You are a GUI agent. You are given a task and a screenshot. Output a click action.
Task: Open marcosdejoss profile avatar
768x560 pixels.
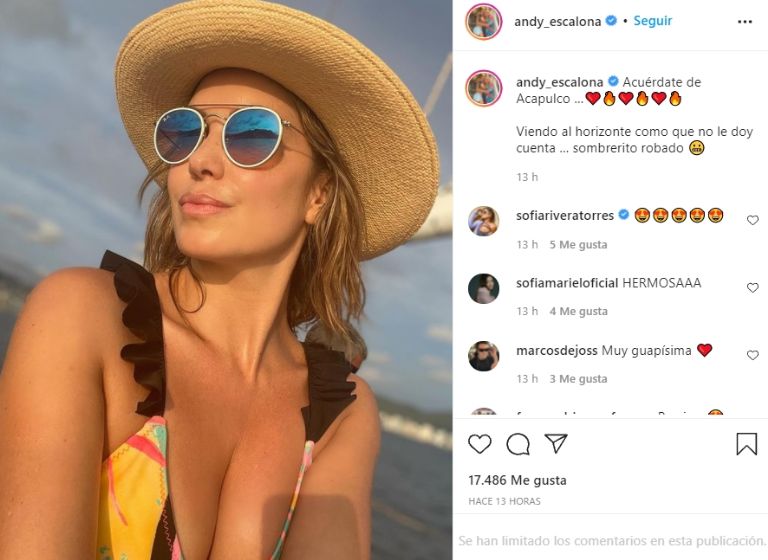(483, 356)
